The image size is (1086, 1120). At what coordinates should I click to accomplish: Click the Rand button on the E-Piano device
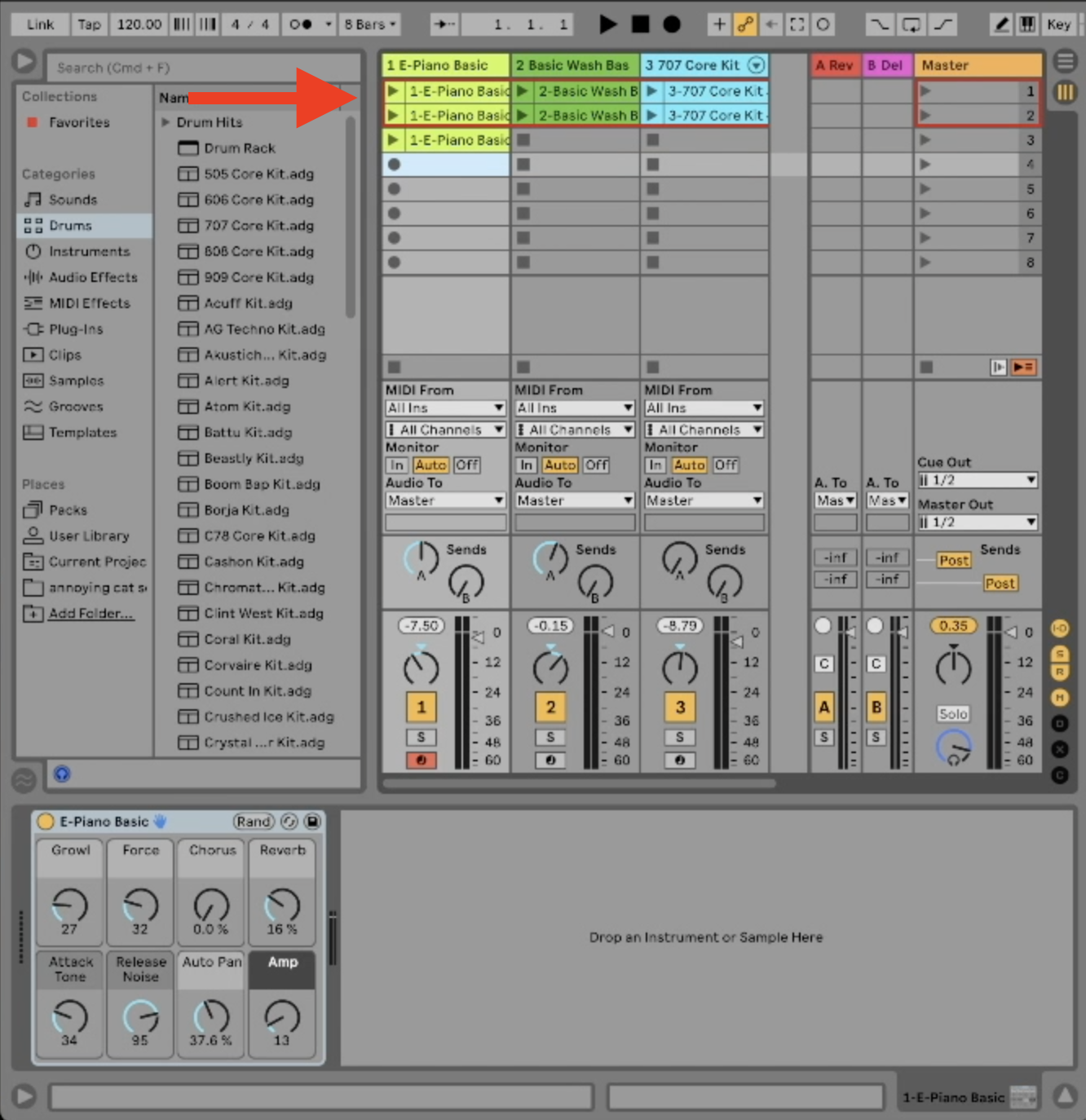tap(254, 822)
